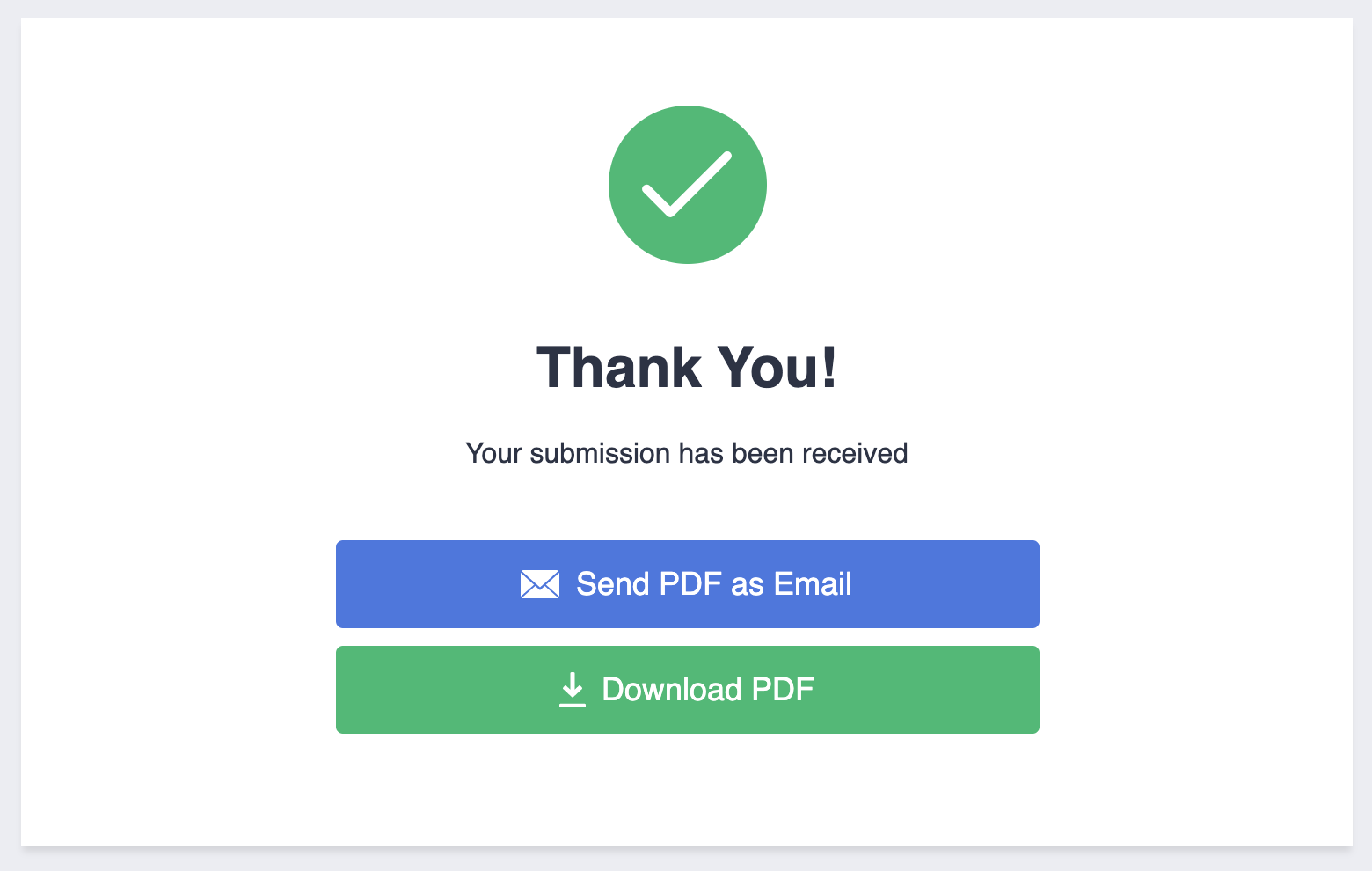
Task: Click the word "Download" on green button
Action: pos(672,690)
